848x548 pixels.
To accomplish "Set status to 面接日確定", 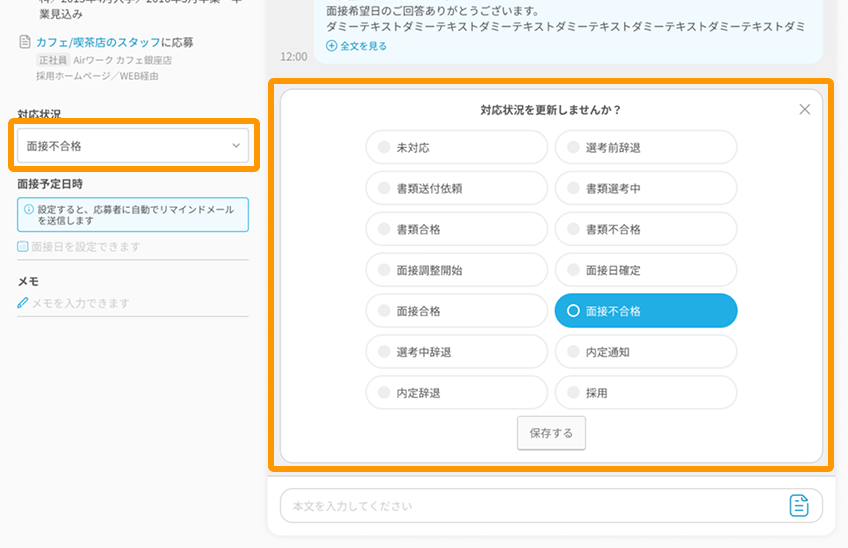I will click(x=646, y=270).
